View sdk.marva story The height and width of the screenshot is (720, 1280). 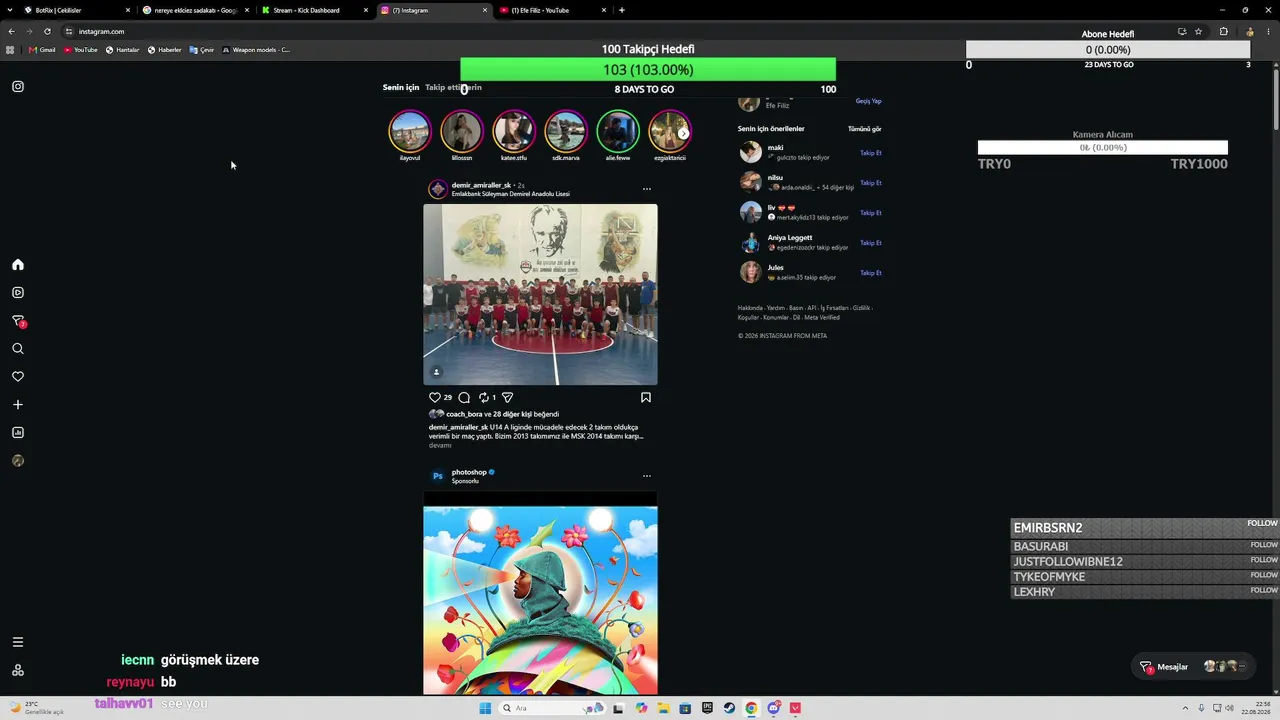566,131
